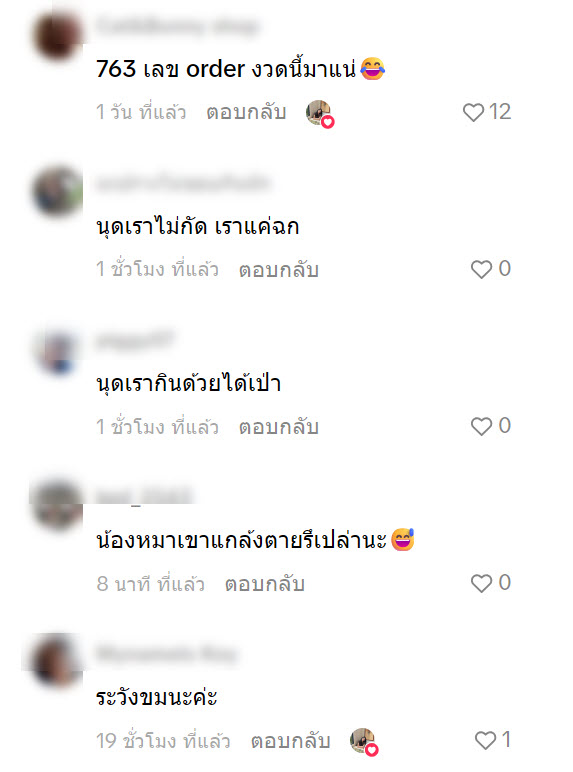Reply to 'นุดเราไม่กัด เราแค่ฉก' comment

pyautogui.click(x=279, y=269)
